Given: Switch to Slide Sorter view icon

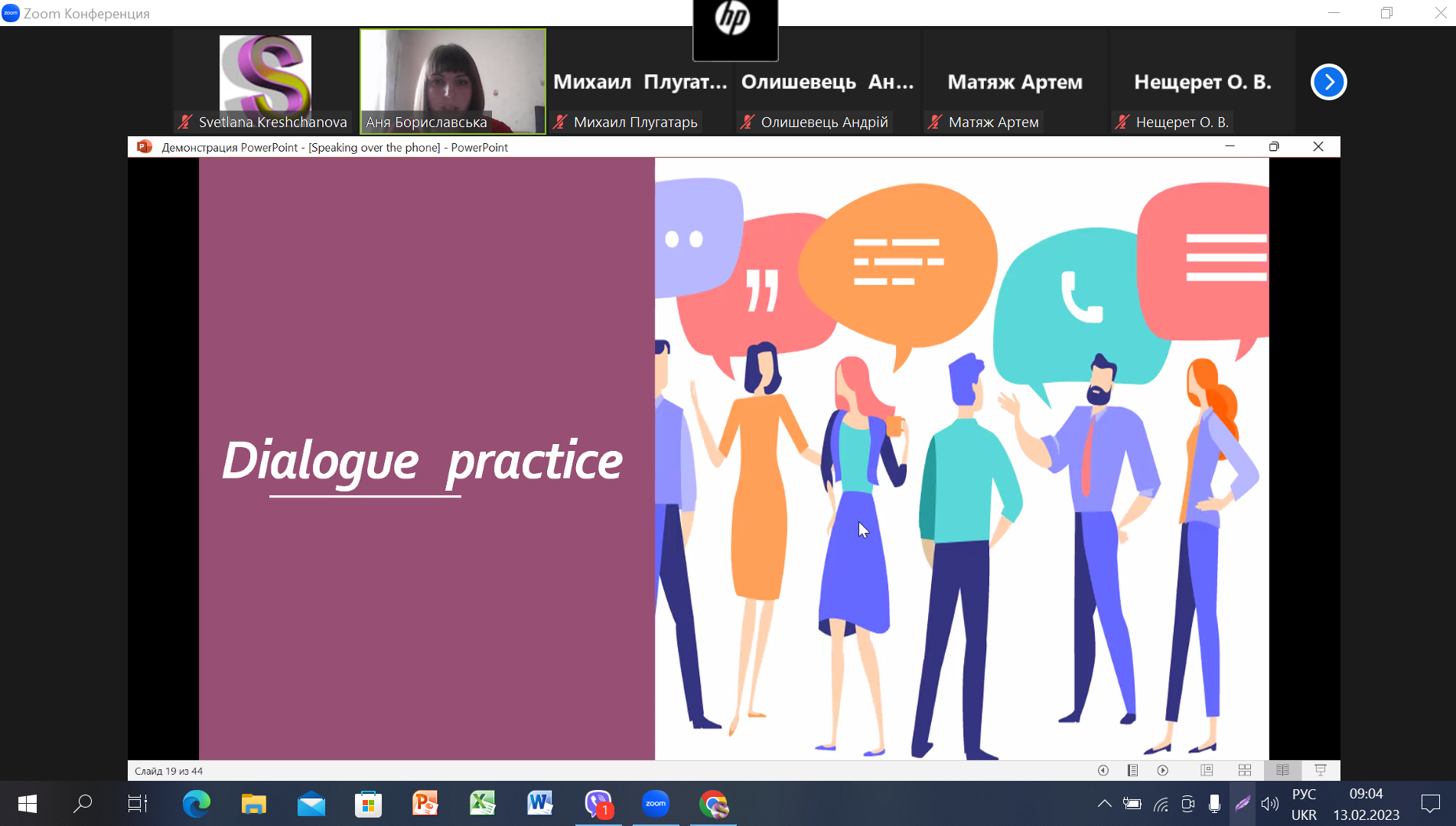Looking at the screenshot, I should [1245, 771].
